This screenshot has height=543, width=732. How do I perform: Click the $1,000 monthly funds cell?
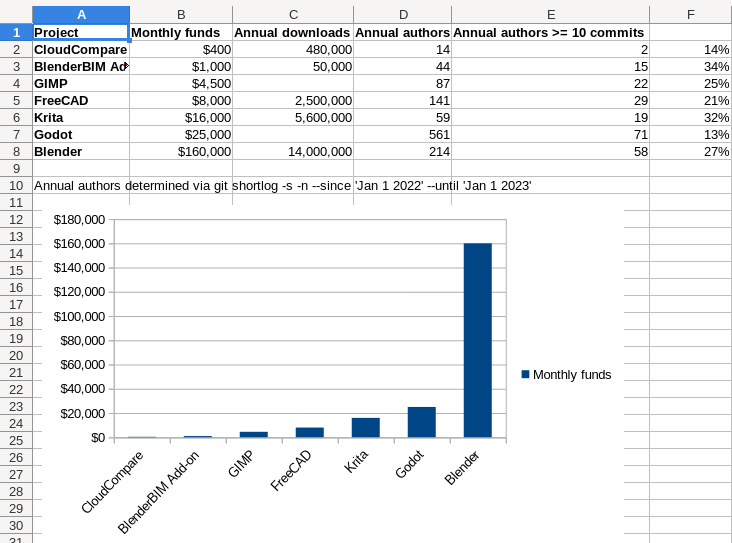[x=181, y=66]
